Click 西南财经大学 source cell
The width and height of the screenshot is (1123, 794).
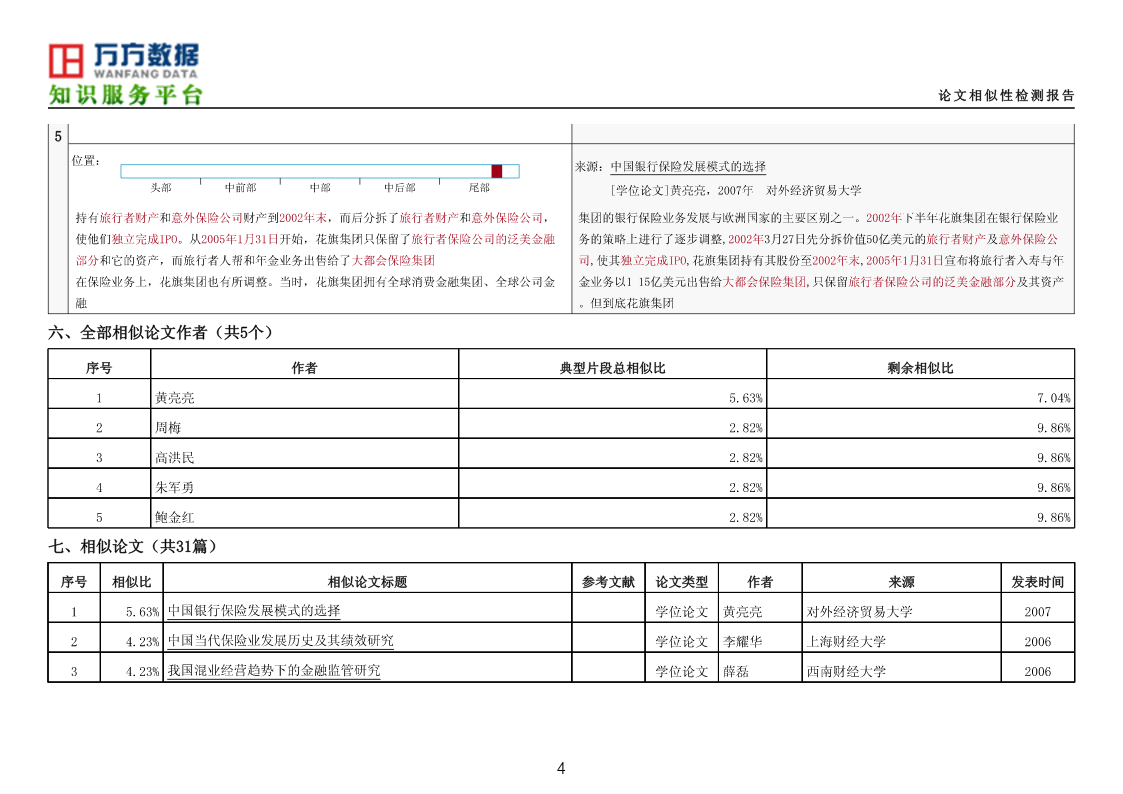(847, 672)
